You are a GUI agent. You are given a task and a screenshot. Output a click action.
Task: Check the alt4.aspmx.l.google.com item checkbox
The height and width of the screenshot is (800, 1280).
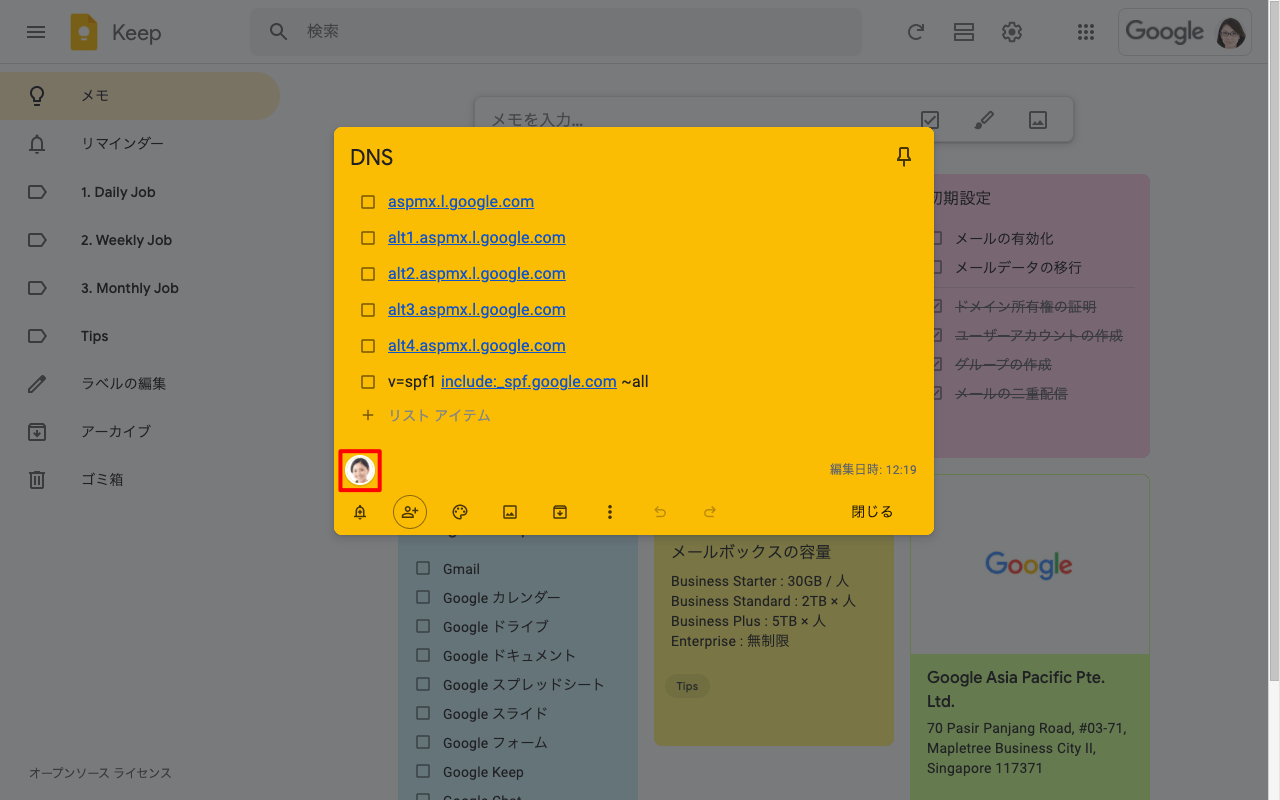coord(368,346)
